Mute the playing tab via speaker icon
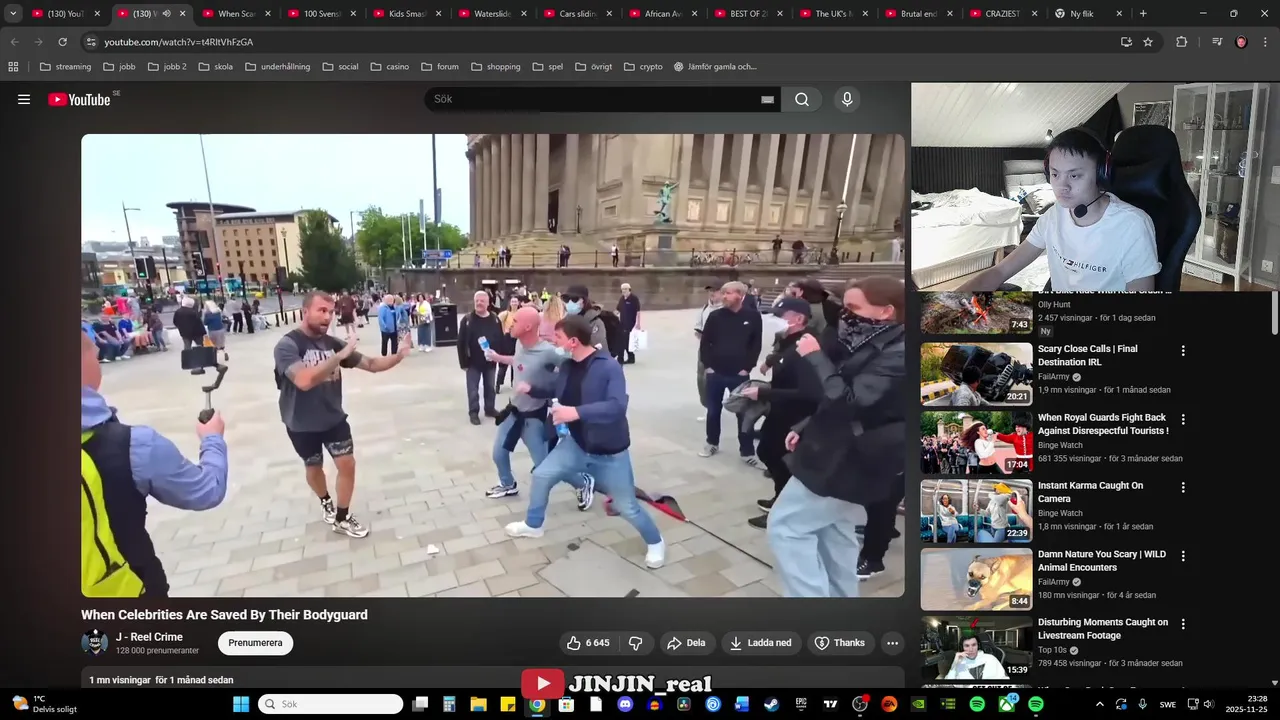Image resolution: width=1280 pixels, height=720 pixels. click(166, 14)
